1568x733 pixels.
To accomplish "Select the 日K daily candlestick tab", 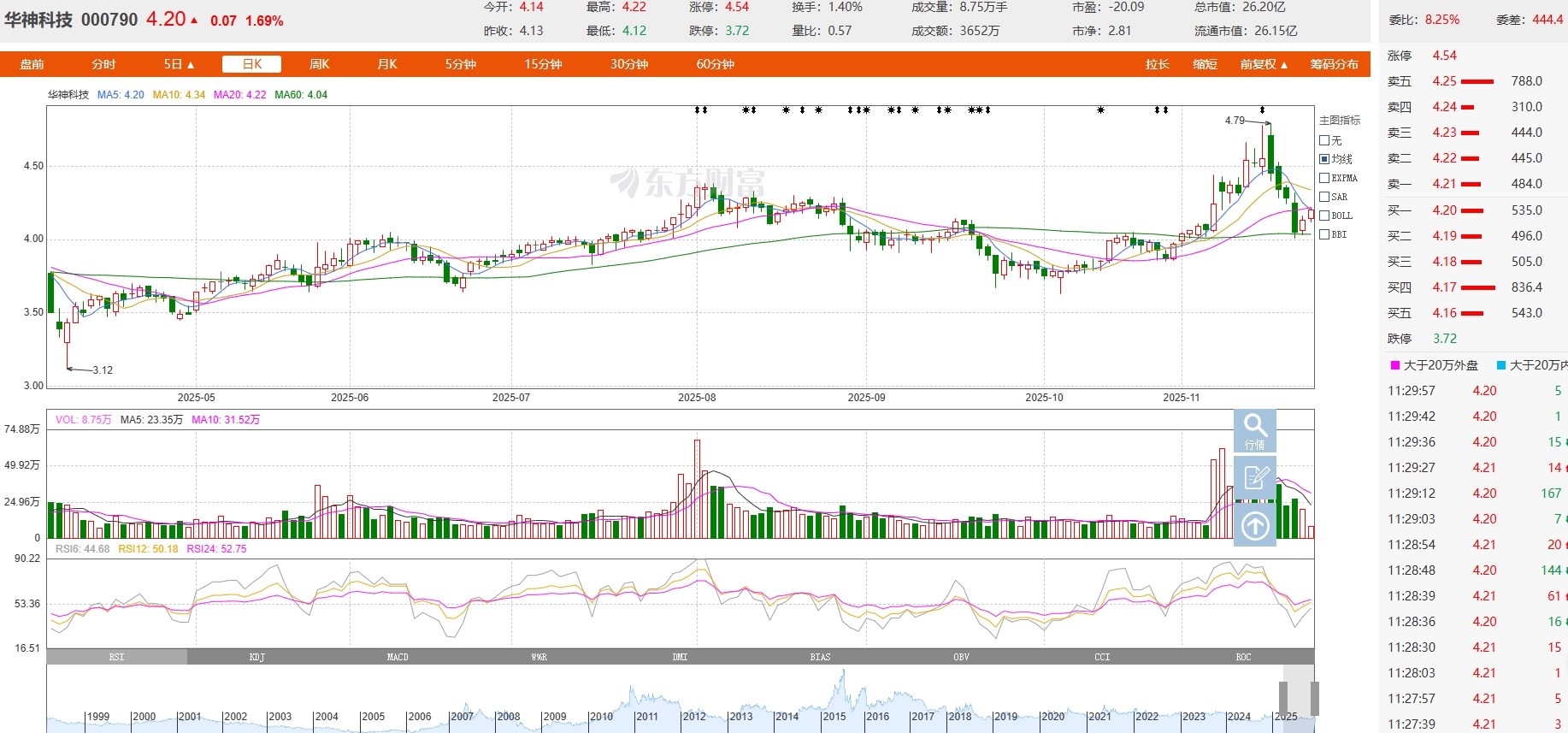I will (252, 64).
